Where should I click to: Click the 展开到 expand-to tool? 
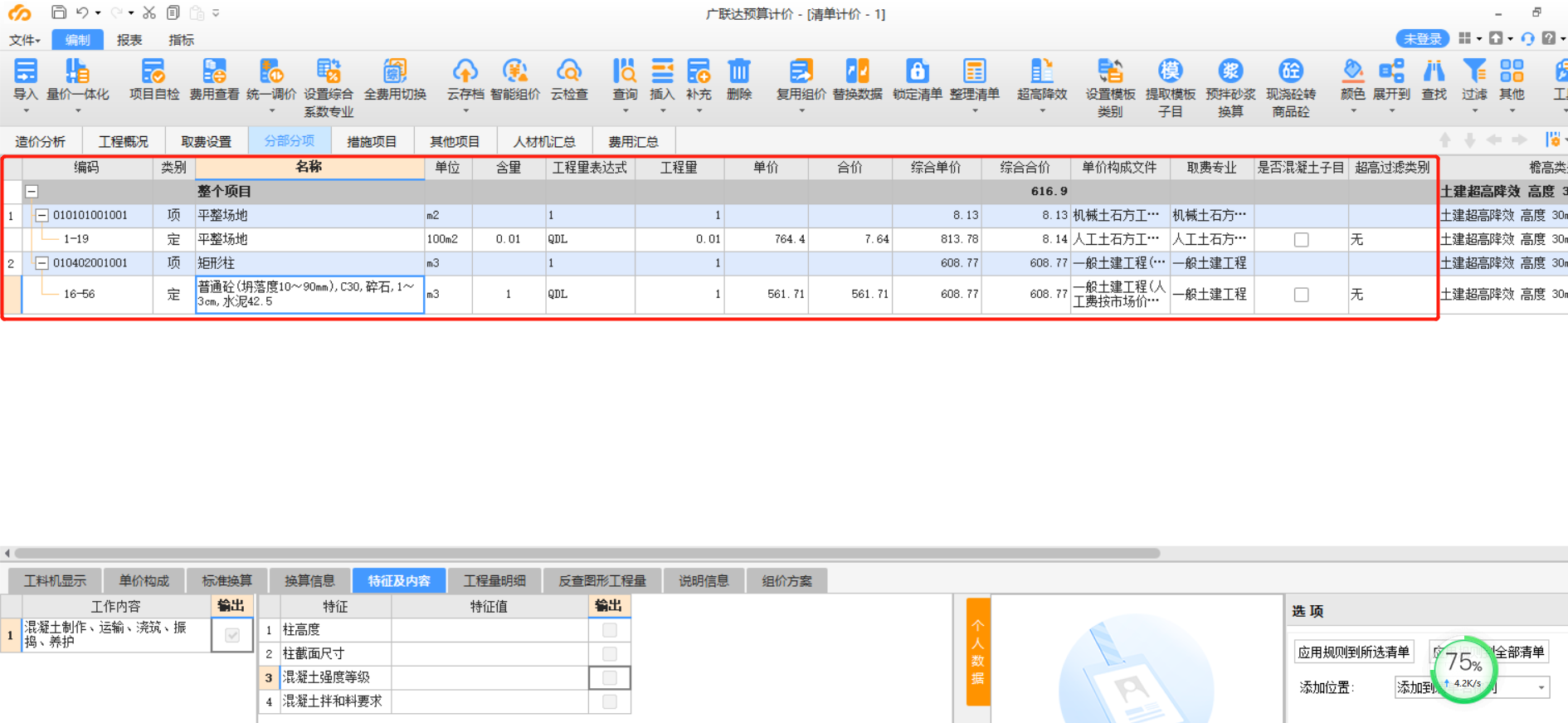click(1391, 81)
